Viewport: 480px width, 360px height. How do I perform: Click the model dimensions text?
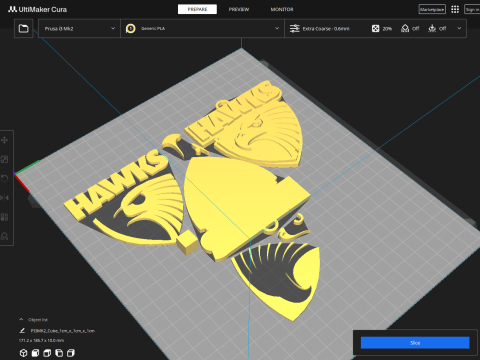pyautogui.click(x=42, y=340)
